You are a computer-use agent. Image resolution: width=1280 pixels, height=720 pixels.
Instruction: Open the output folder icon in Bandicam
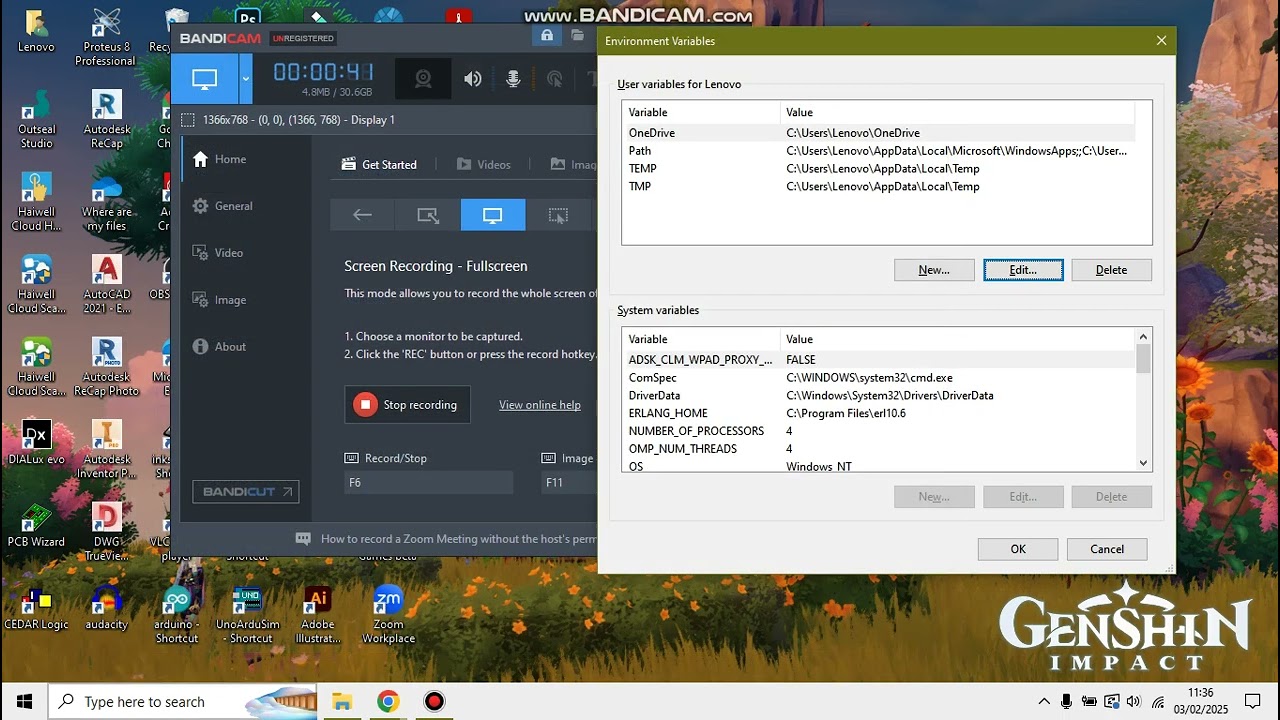578,36
